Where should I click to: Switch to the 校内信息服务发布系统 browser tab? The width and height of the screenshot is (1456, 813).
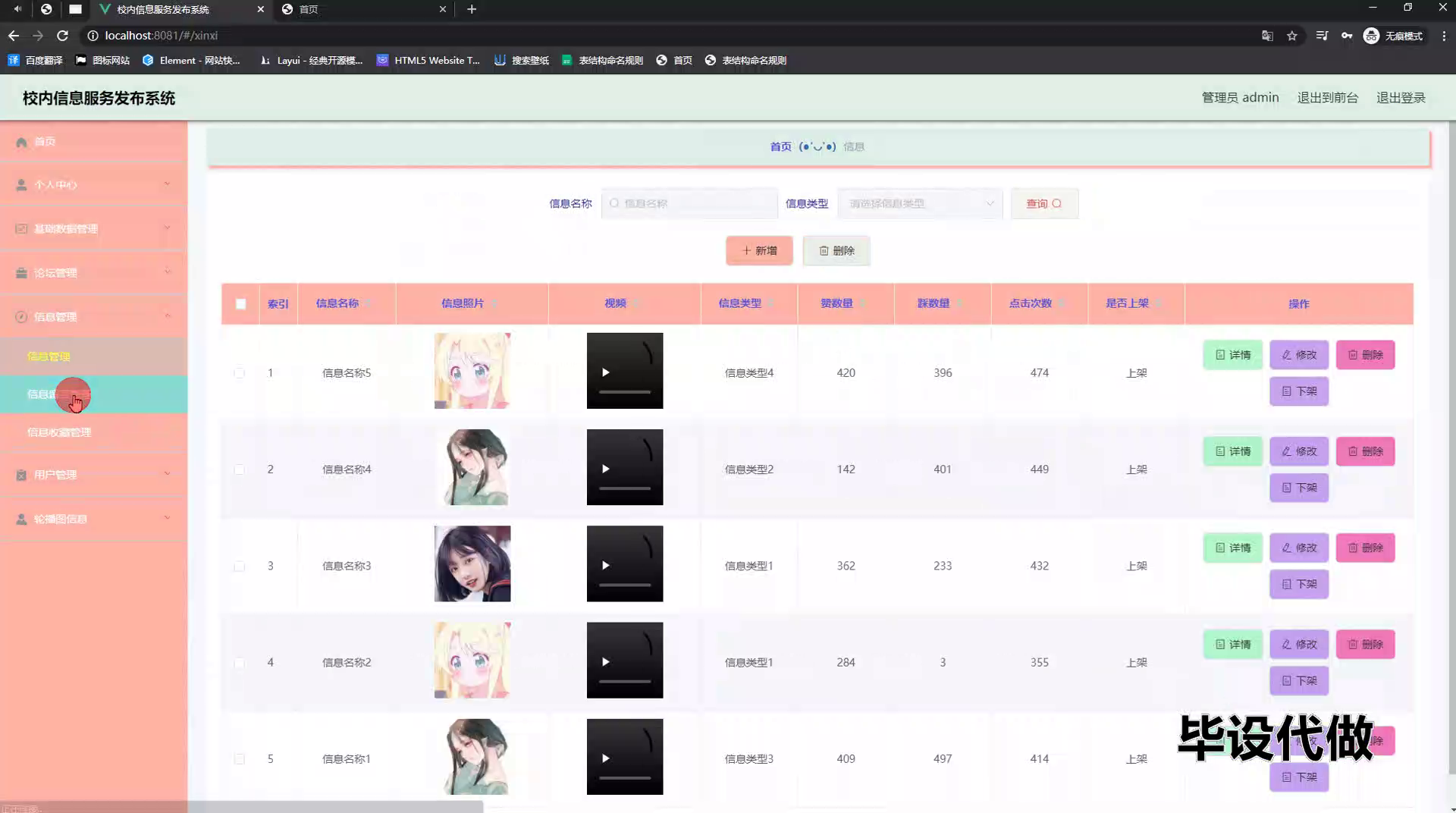click(182, 9)
